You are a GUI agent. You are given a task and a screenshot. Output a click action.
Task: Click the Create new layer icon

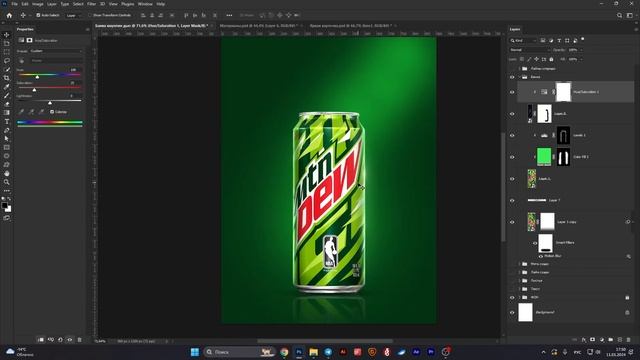pos(620,340)
